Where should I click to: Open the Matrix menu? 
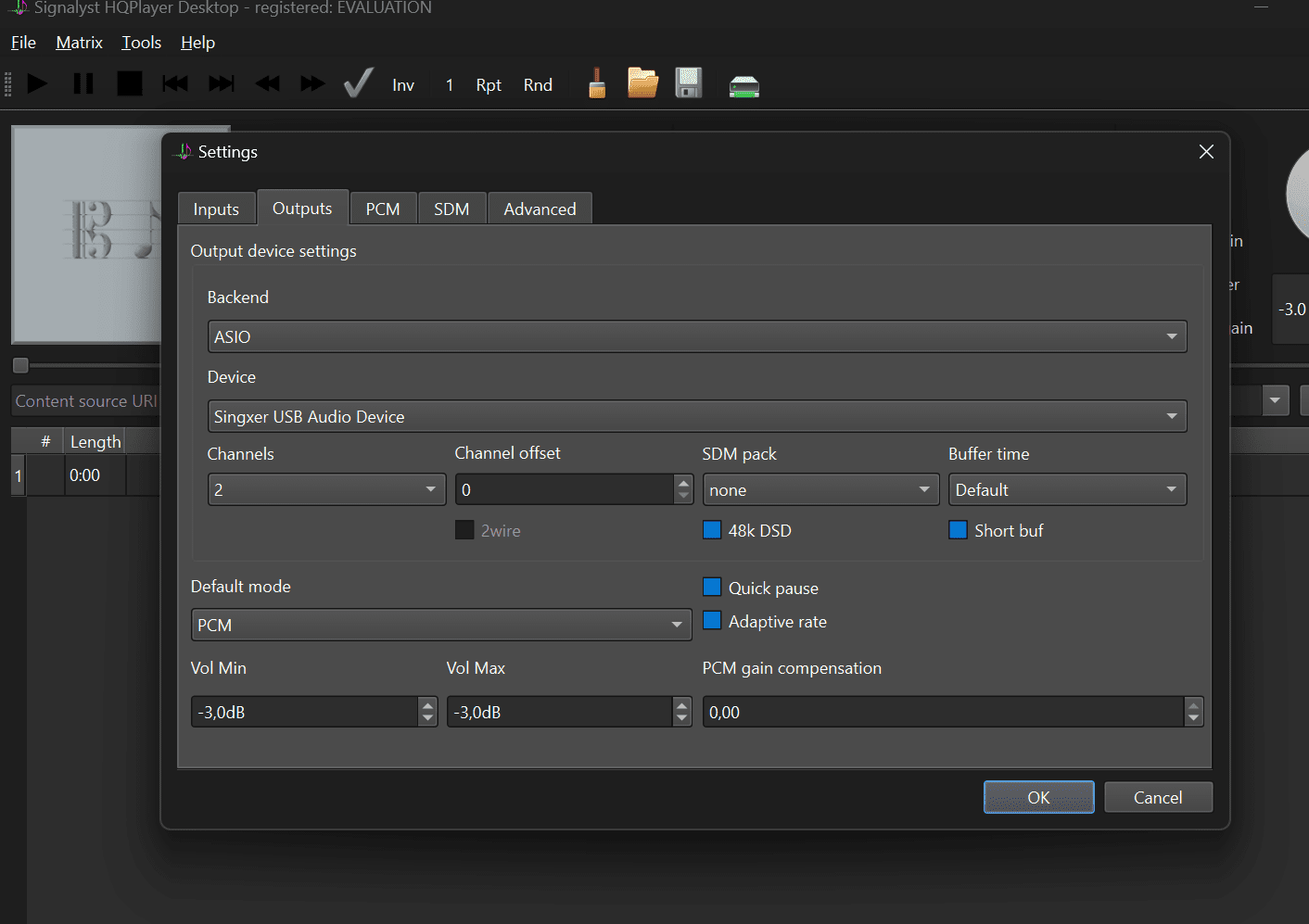click(79, 43)
